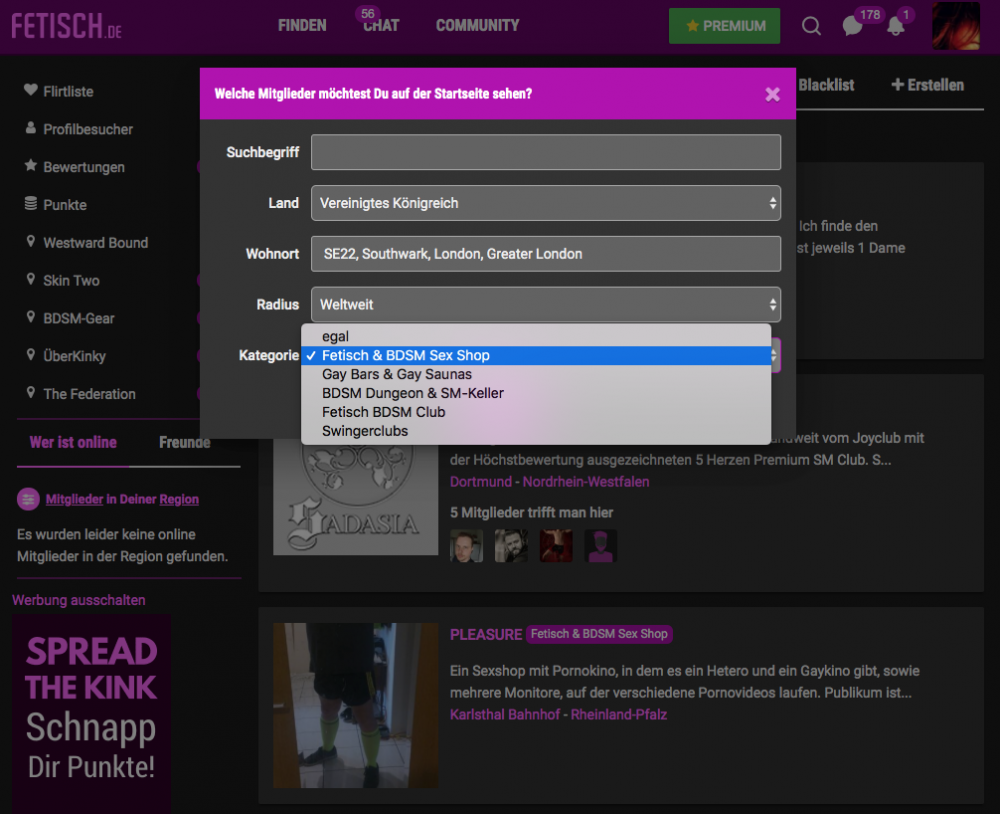Open the Radius dropdown set to Weltweit
The image size is (1000, 814).
pyautogui.click(x=546, y=305)
